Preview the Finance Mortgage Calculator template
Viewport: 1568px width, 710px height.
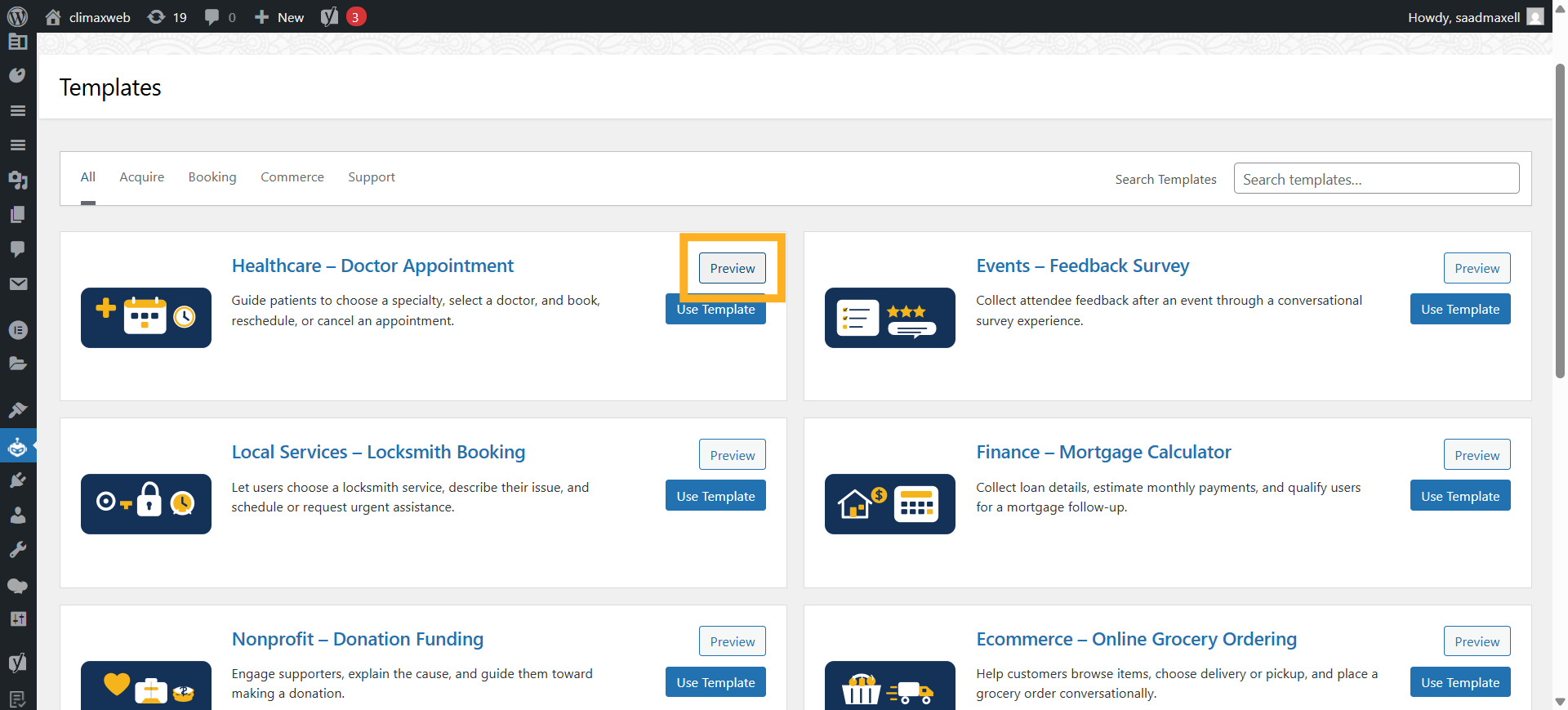(1477, 455)
